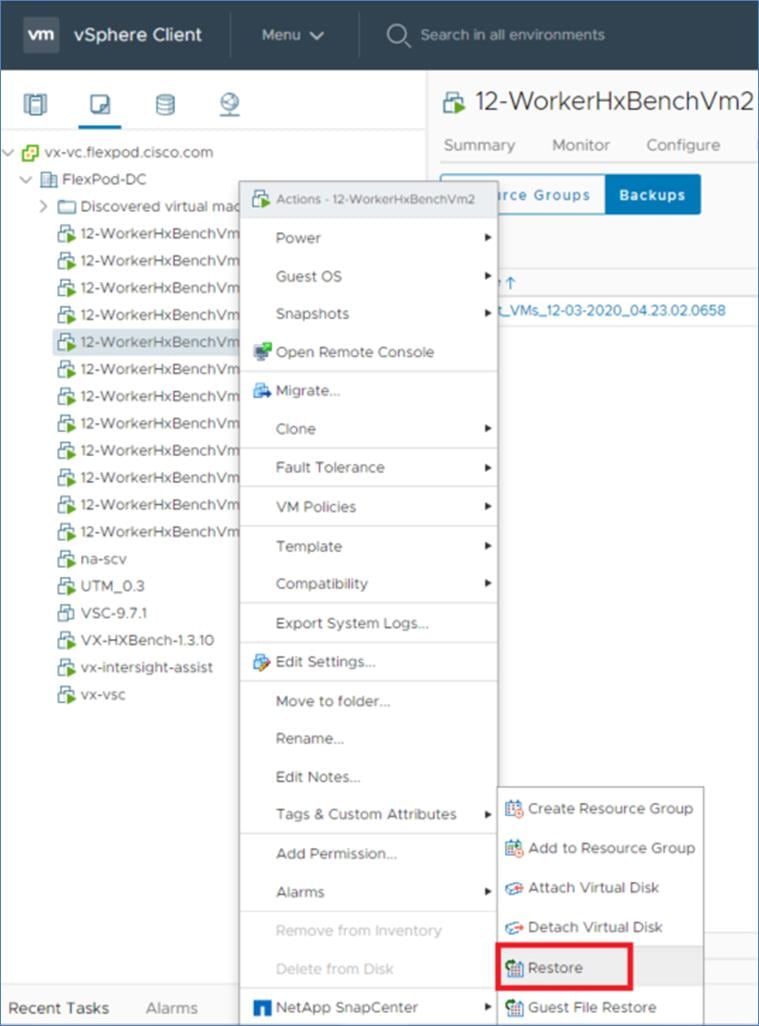Click vCenter icon beside vx-vc.flexpod.cisco.com
The image size is (759, 1026).
tap(30, 152)
